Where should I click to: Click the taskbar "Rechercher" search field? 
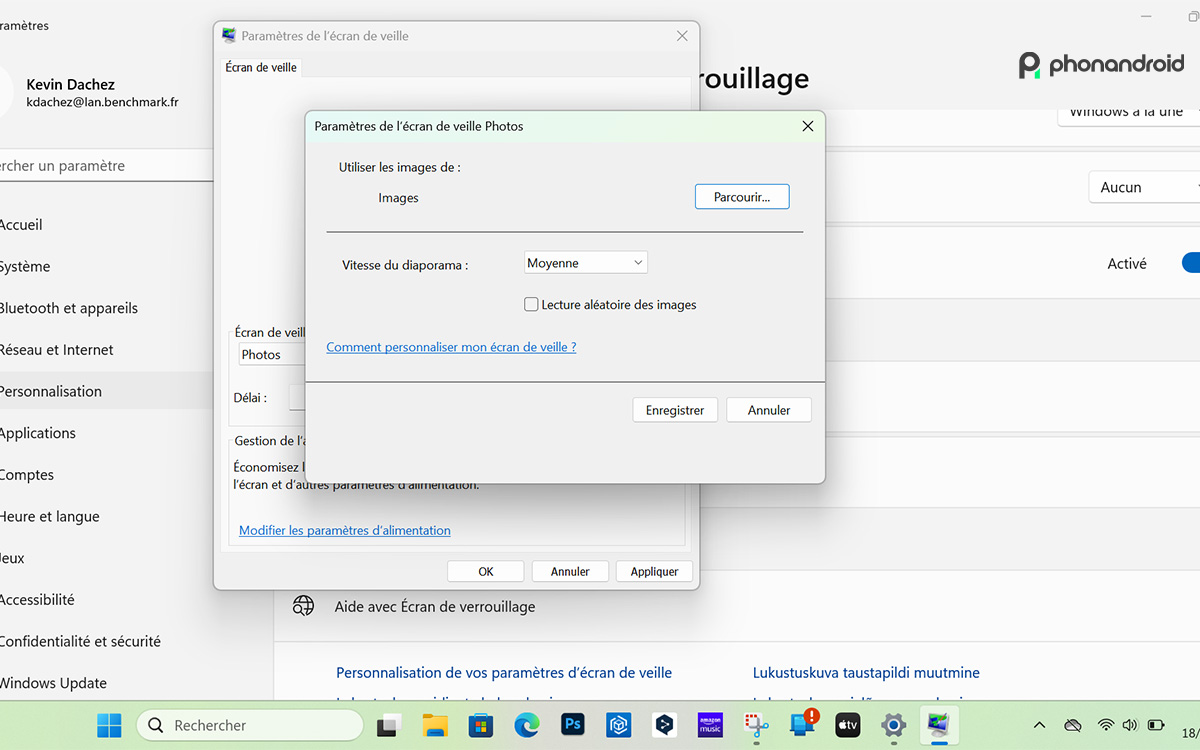point(250,725)
